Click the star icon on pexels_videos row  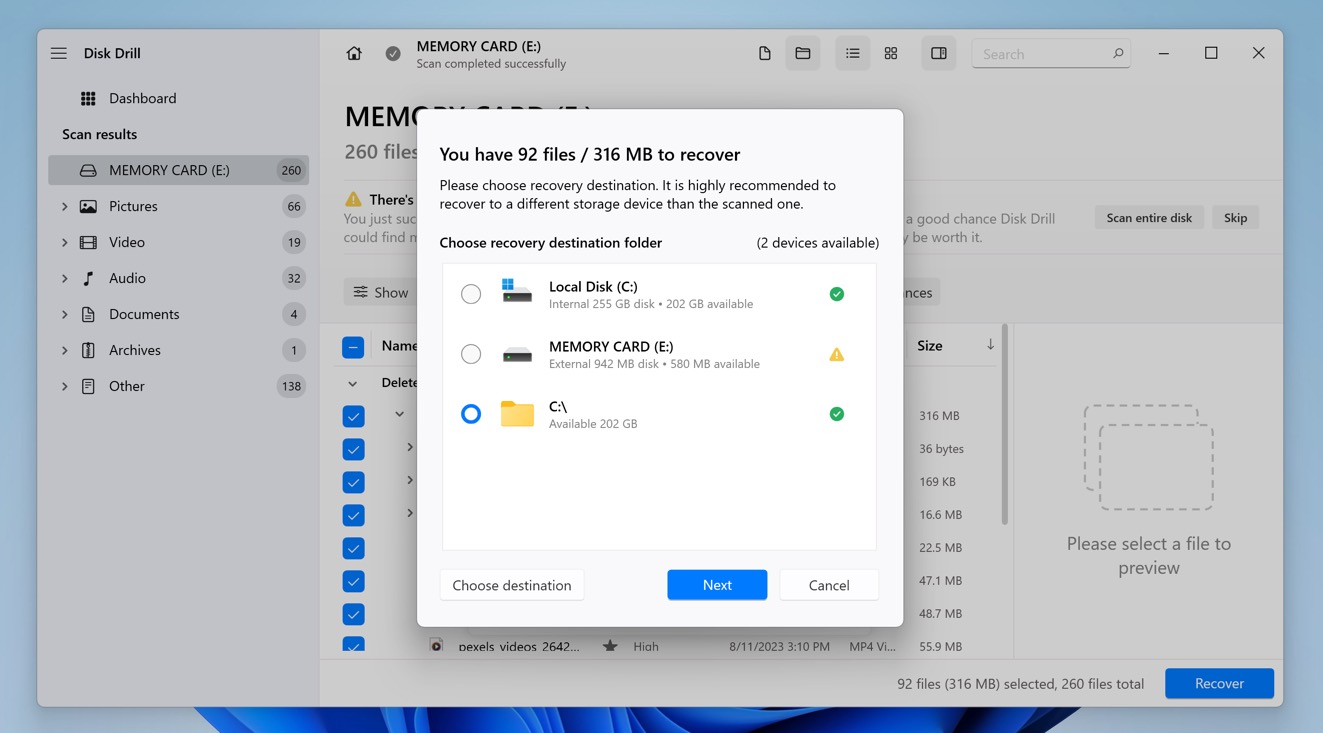click(610, 646)
